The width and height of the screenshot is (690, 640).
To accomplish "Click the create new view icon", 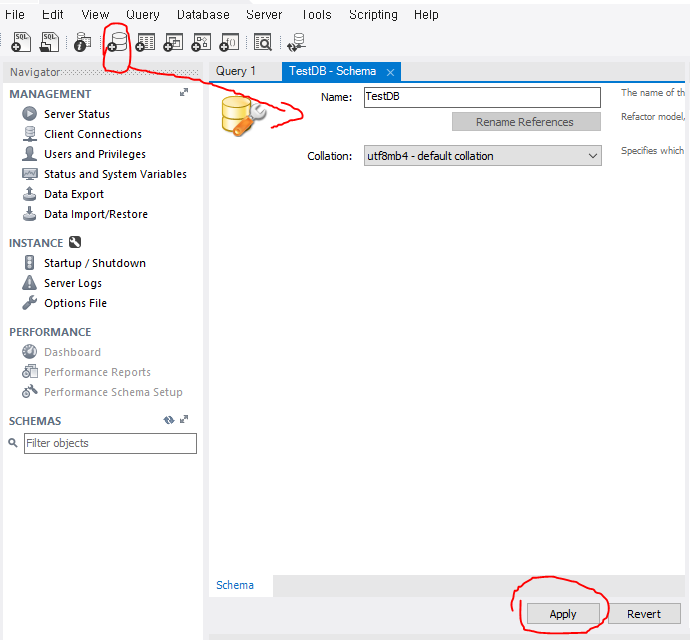I will [x=173, y=42].
